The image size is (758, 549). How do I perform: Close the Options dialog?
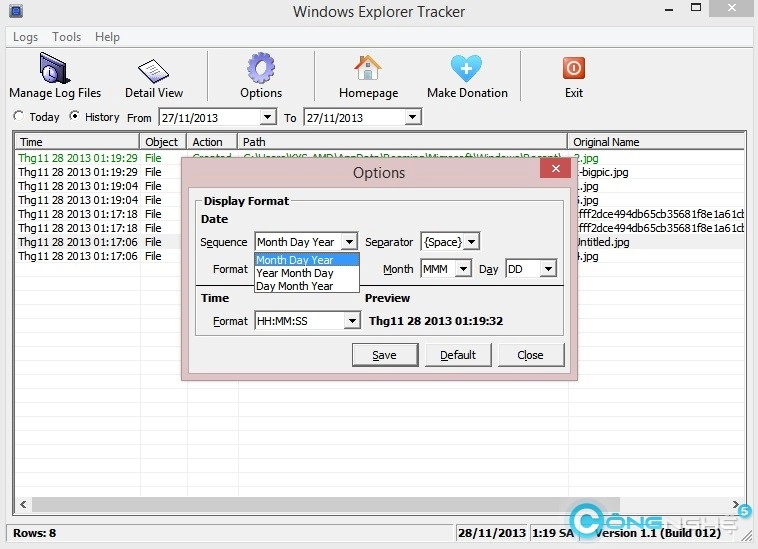(x=555, y=168)
